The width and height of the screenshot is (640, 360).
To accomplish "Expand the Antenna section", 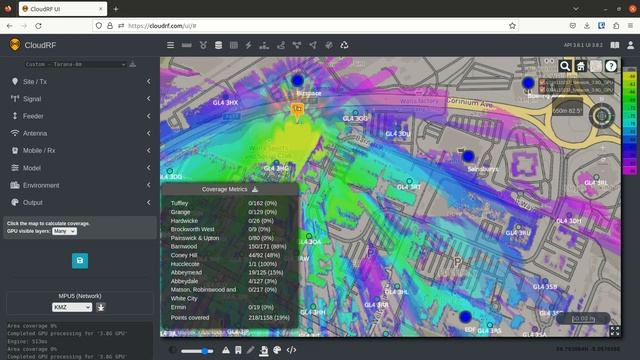I will pos(80,133).
